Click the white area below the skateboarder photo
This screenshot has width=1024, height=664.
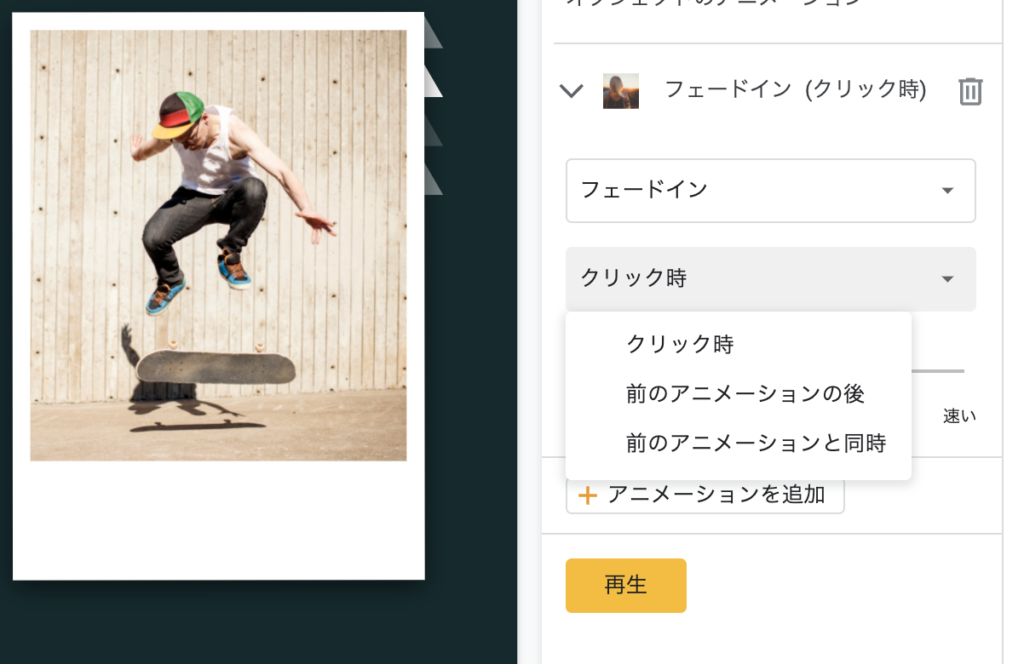(x=218, y=520)
